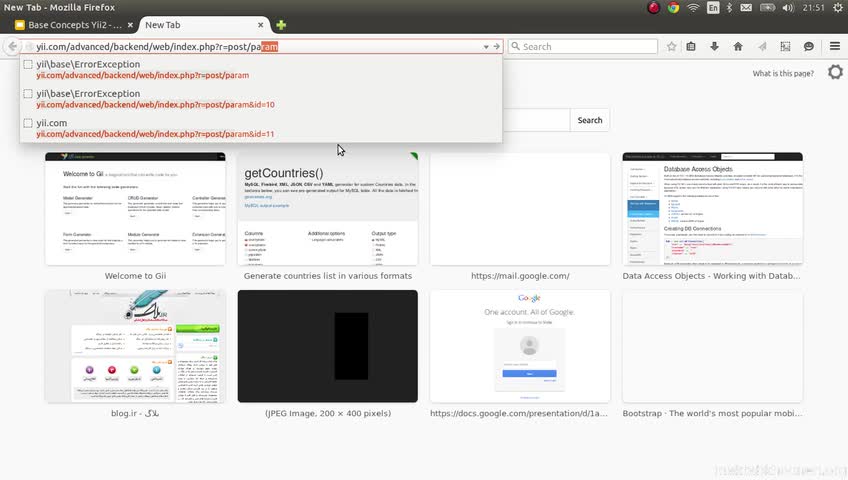The image size is (848, 480).
Task: Click Chrome icon in system tray
Action: [673, 8]
